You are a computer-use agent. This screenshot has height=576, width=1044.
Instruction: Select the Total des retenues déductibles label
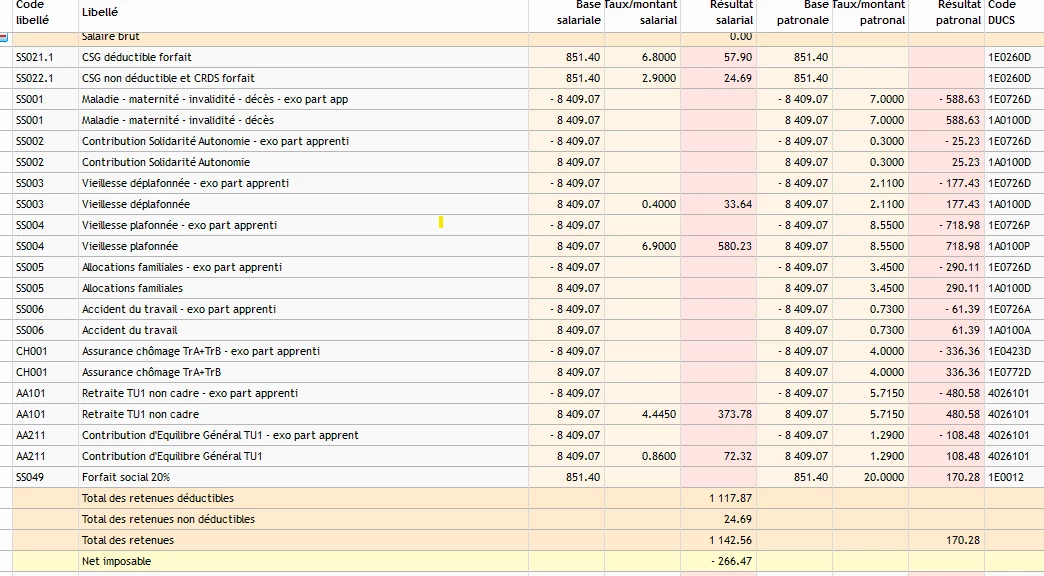tap(158, 497)
